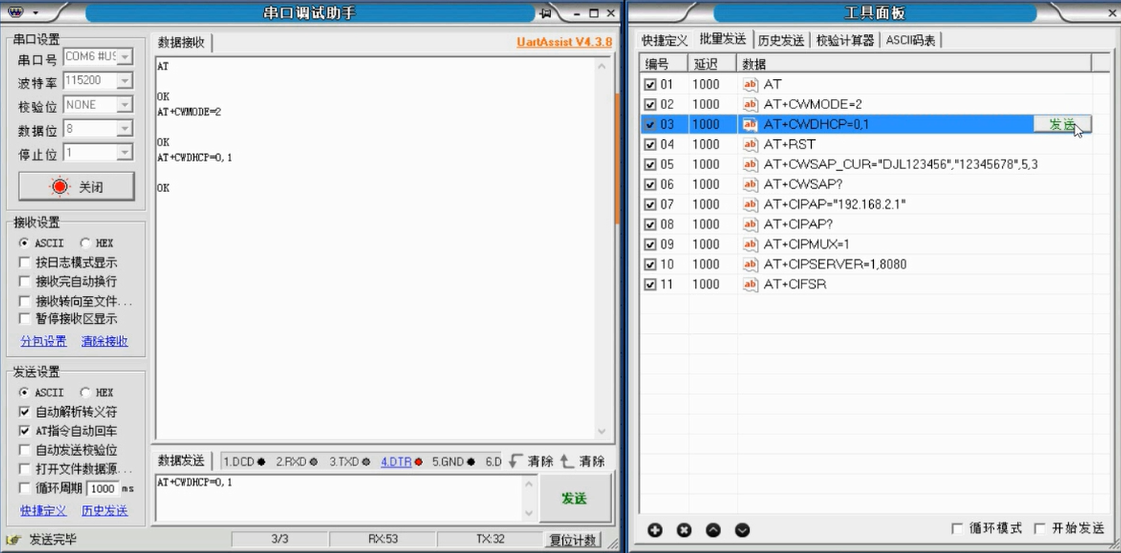Enable redirect receive to file checkbox
The image size is (1121, 553).
coord(24,301)
